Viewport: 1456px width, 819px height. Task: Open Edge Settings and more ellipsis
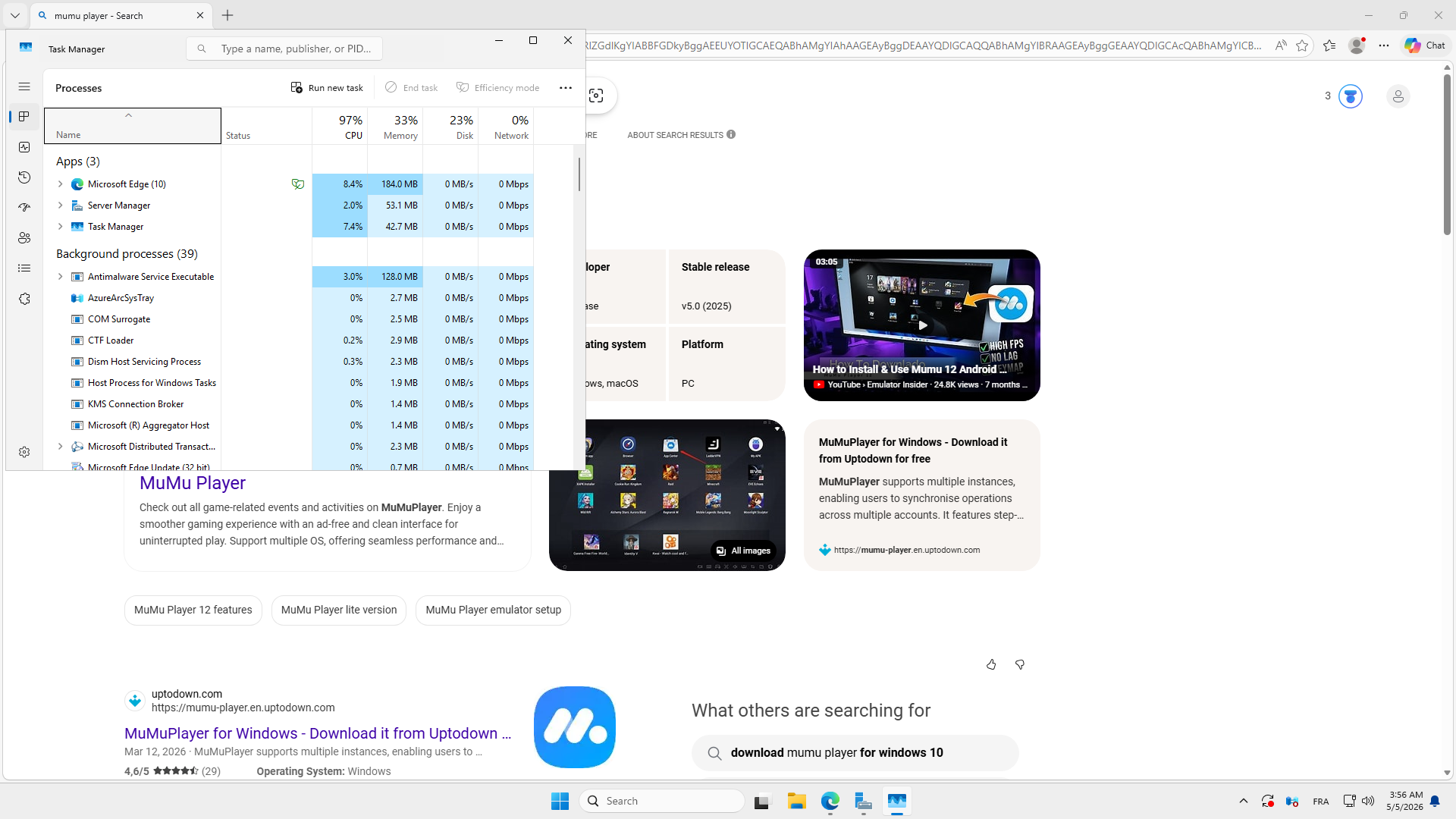(x=1384, y=45)
